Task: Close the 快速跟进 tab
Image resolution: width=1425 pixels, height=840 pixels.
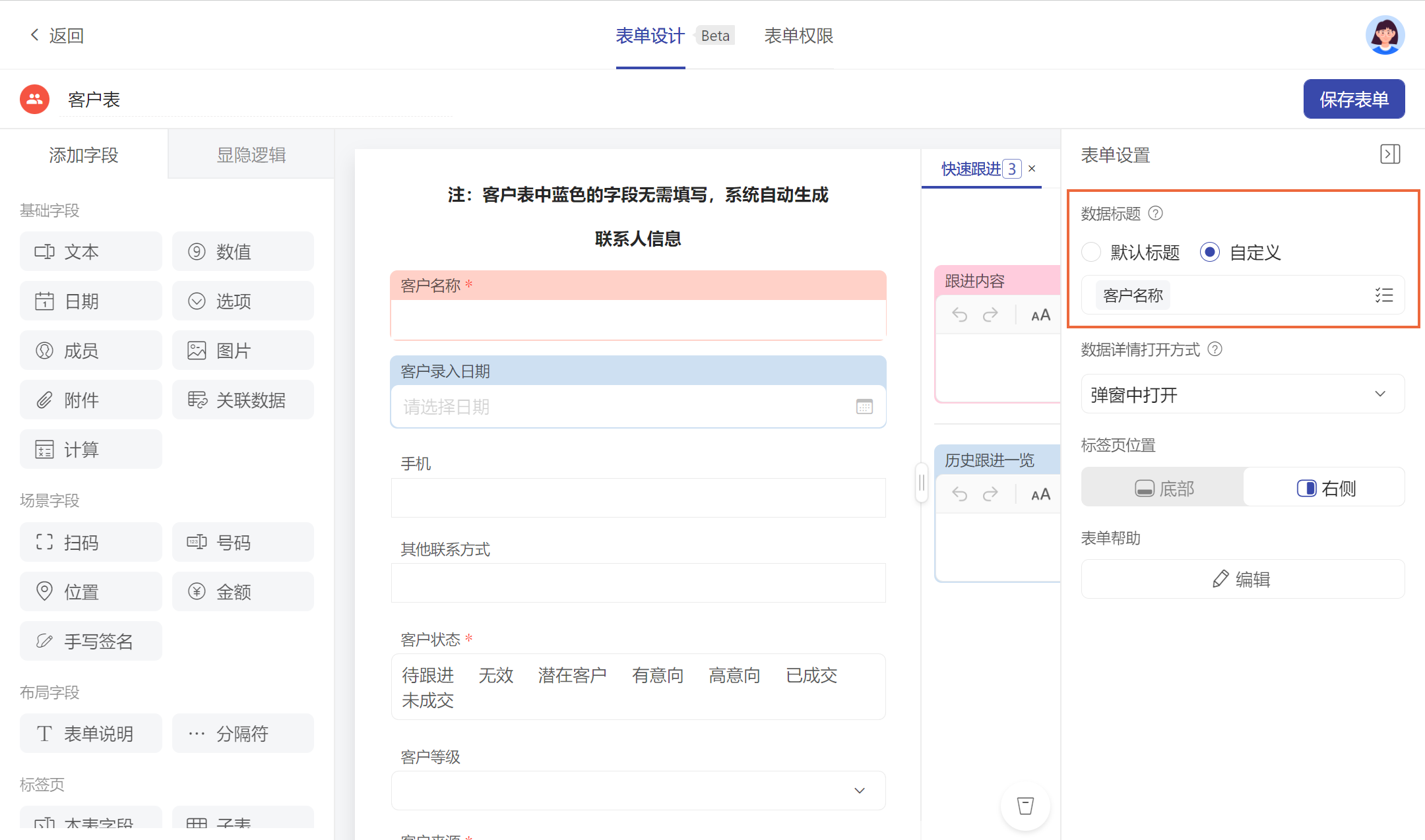Action: [1032, 169]
